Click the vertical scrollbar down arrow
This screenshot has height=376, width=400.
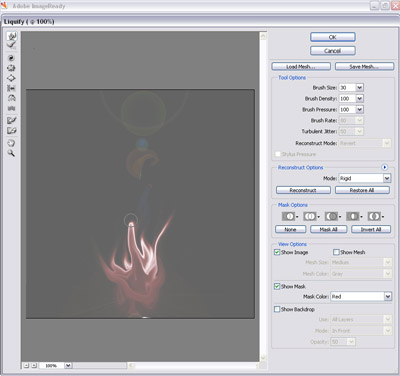point(263,358)
